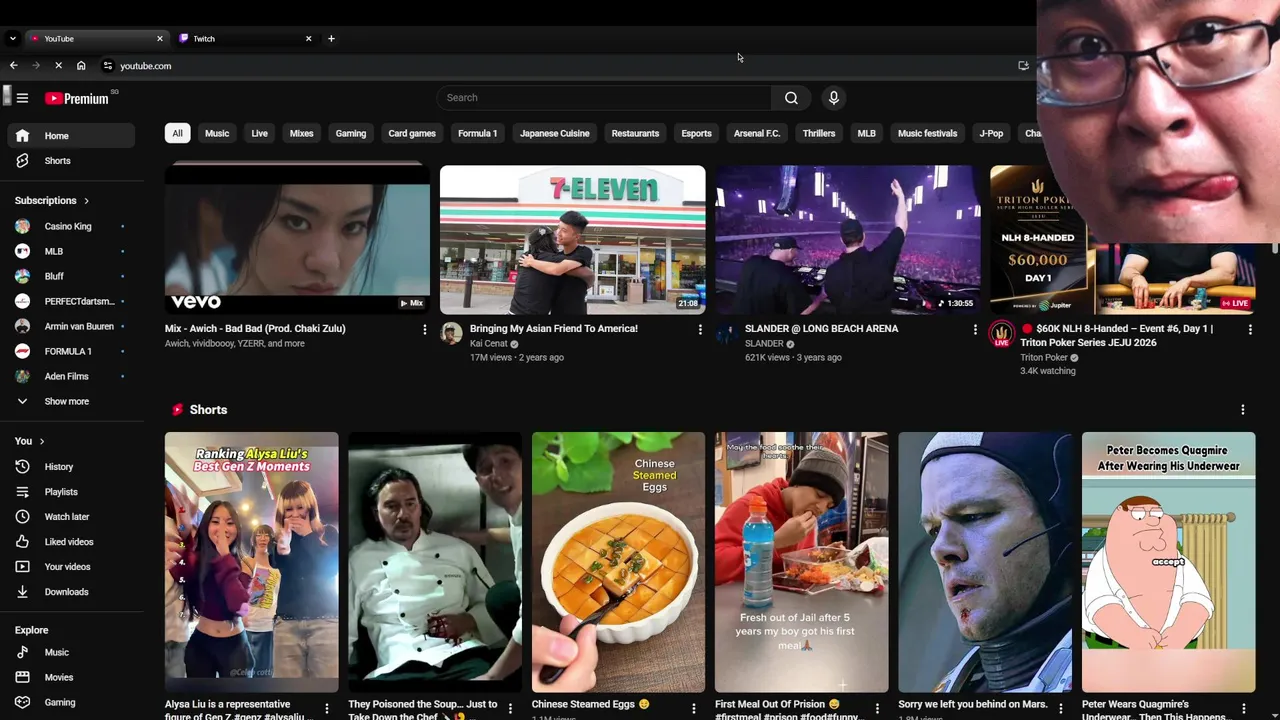Select the Mixes filter chip
The height and width of the screenshot is (720, 1280).
(x=301, y=133)
